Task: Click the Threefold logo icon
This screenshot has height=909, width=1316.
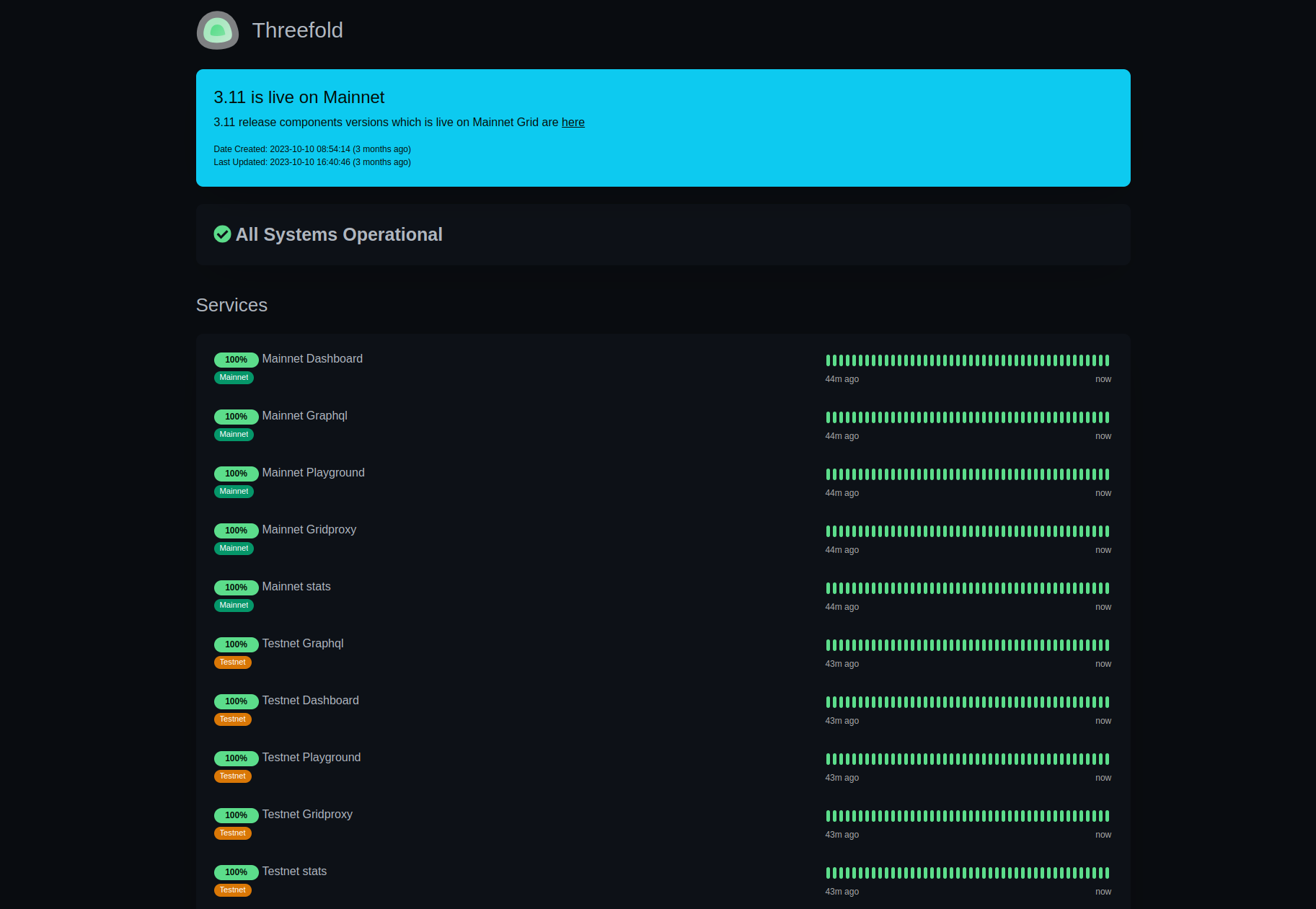Action: (218, 30)
